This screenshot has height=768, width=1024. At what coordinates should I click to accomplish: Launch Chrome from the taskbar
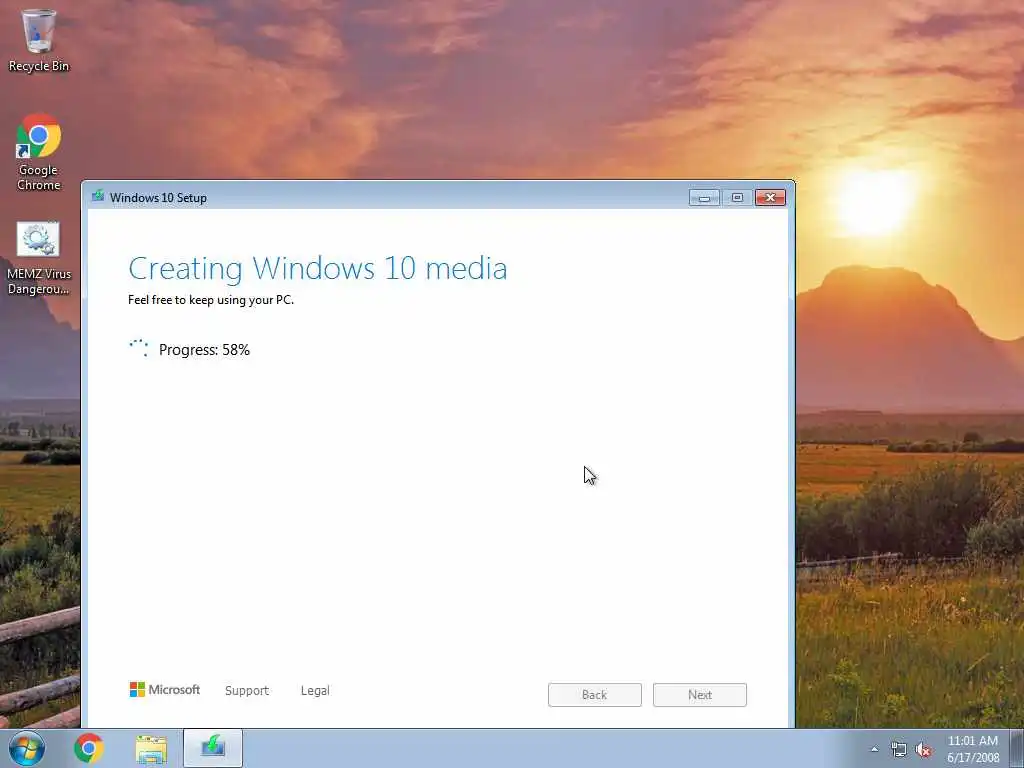(x=89, y=748)
